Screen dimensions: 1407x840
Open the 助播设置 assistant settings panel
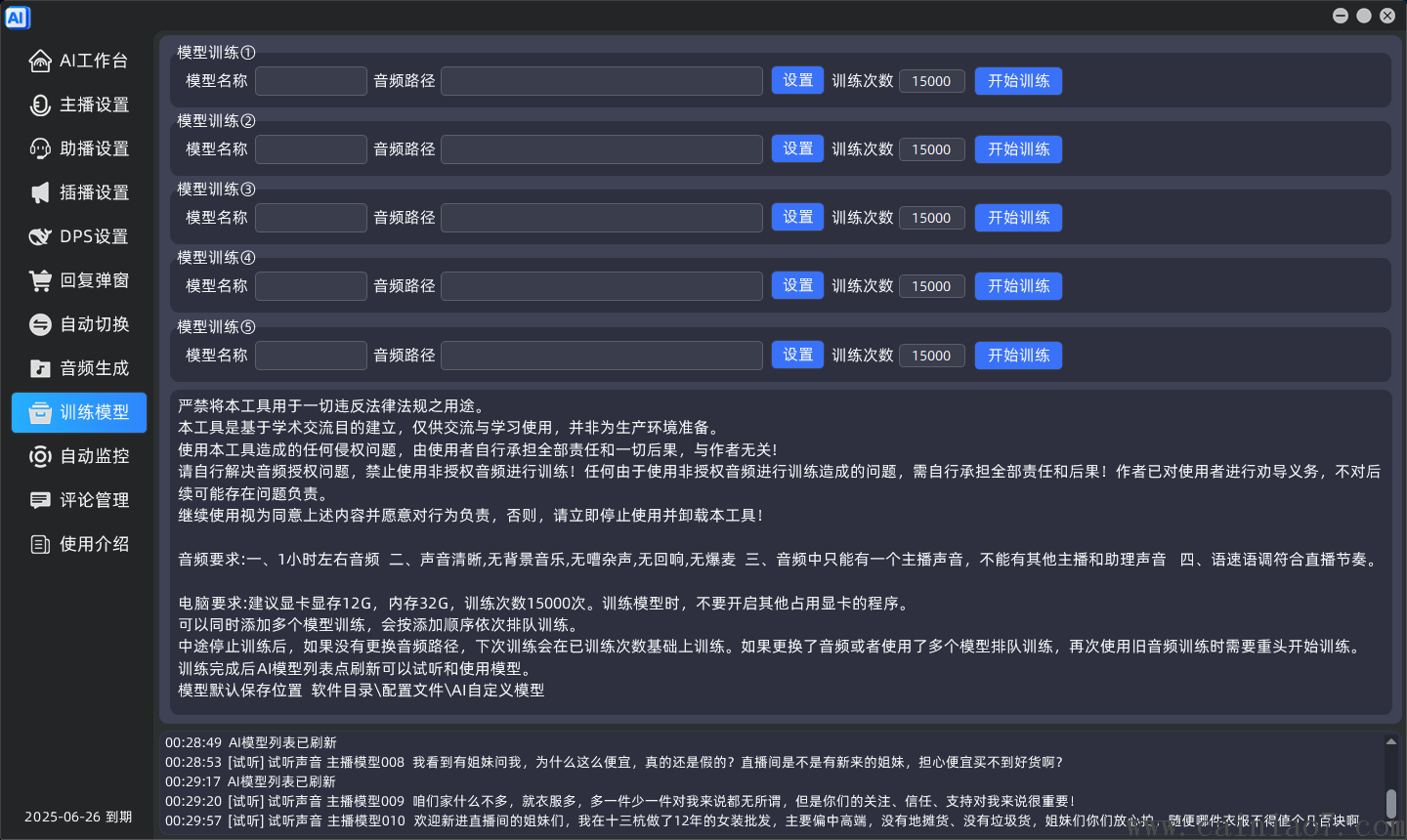[78, 148]
